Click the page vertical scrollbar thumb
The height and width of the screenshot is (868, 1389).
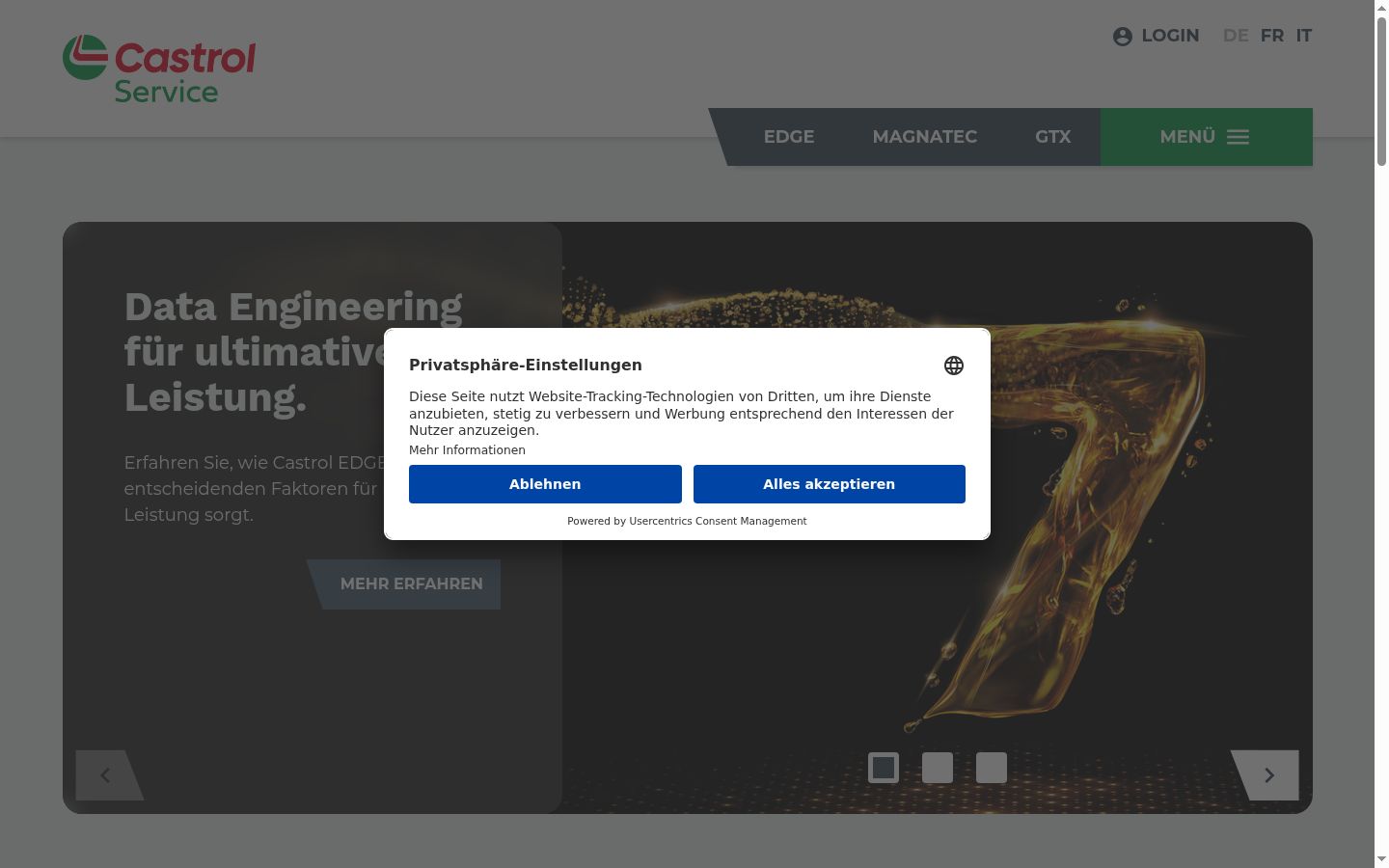[1381, 92]
